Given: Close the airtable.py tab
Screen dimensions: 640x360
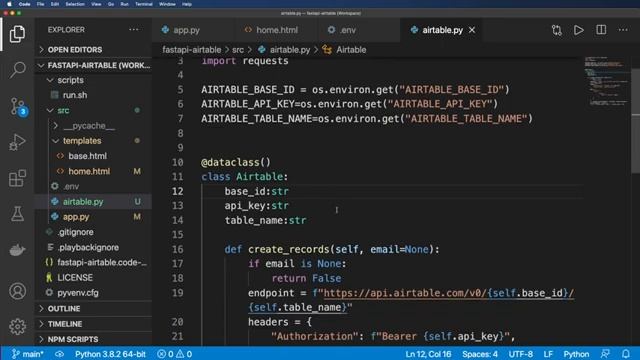Looking at the screenshot, I should coord(472,30).
